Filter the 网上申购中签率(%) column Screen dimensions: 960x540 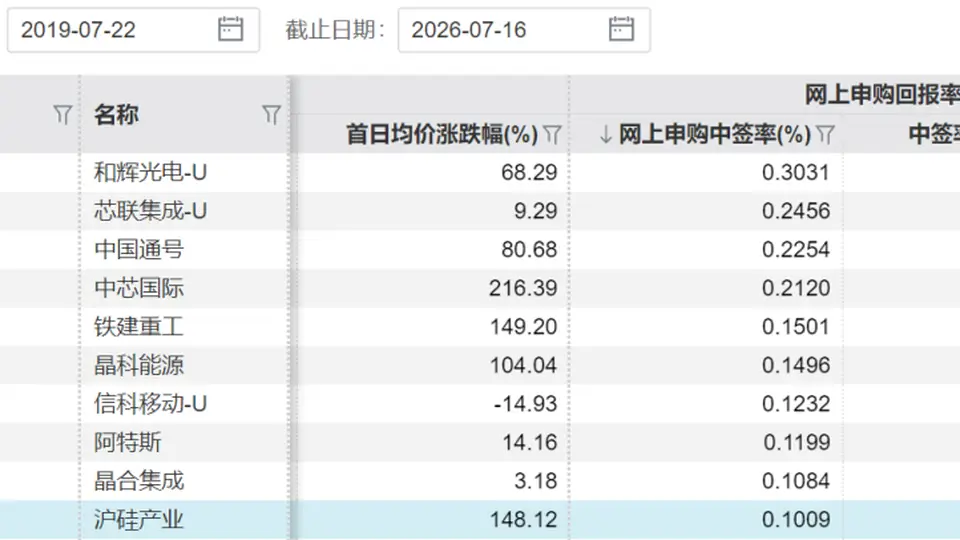pyautogui.click(x=825, y=135)
